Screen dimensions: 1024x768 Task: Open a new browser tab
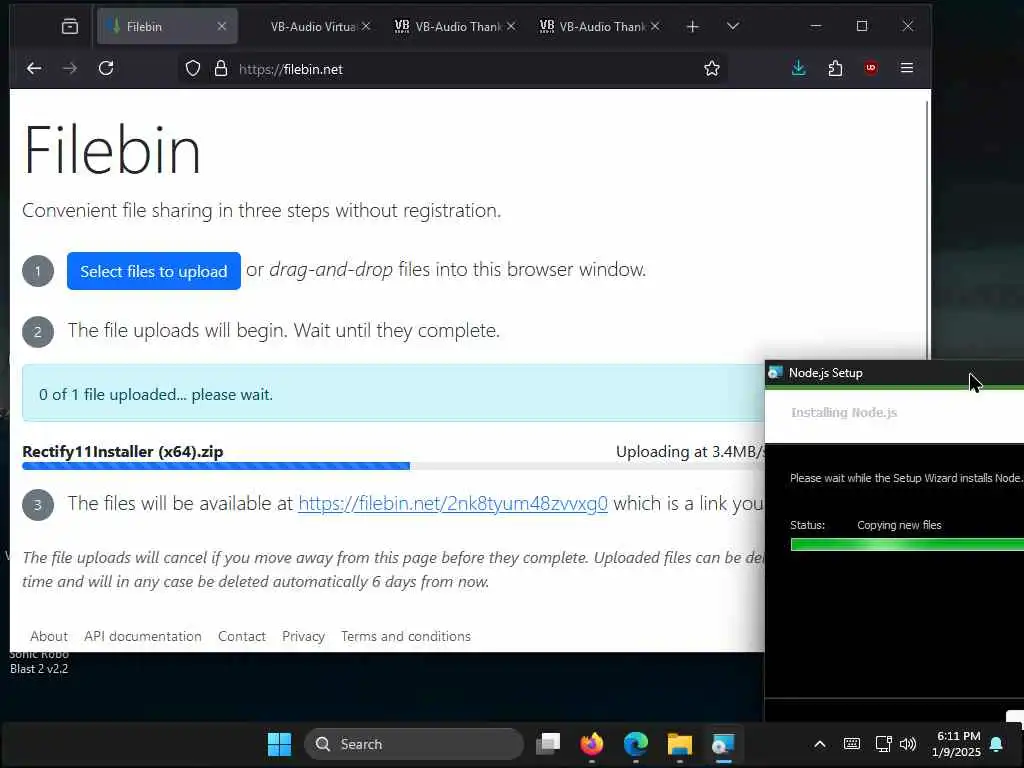[692, 26]
